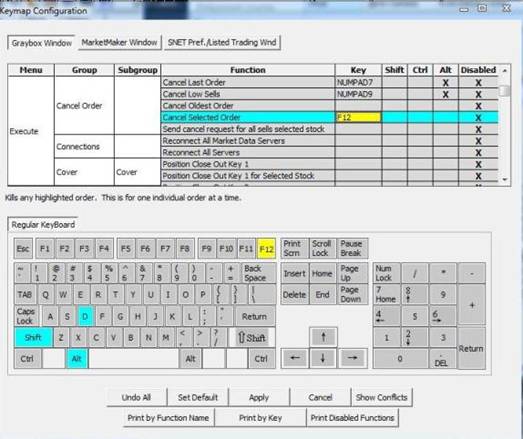The image size is (523, 439).
Task: Open SNET Pref./Listed Trading Wnd tab
Action: (222, 43)
